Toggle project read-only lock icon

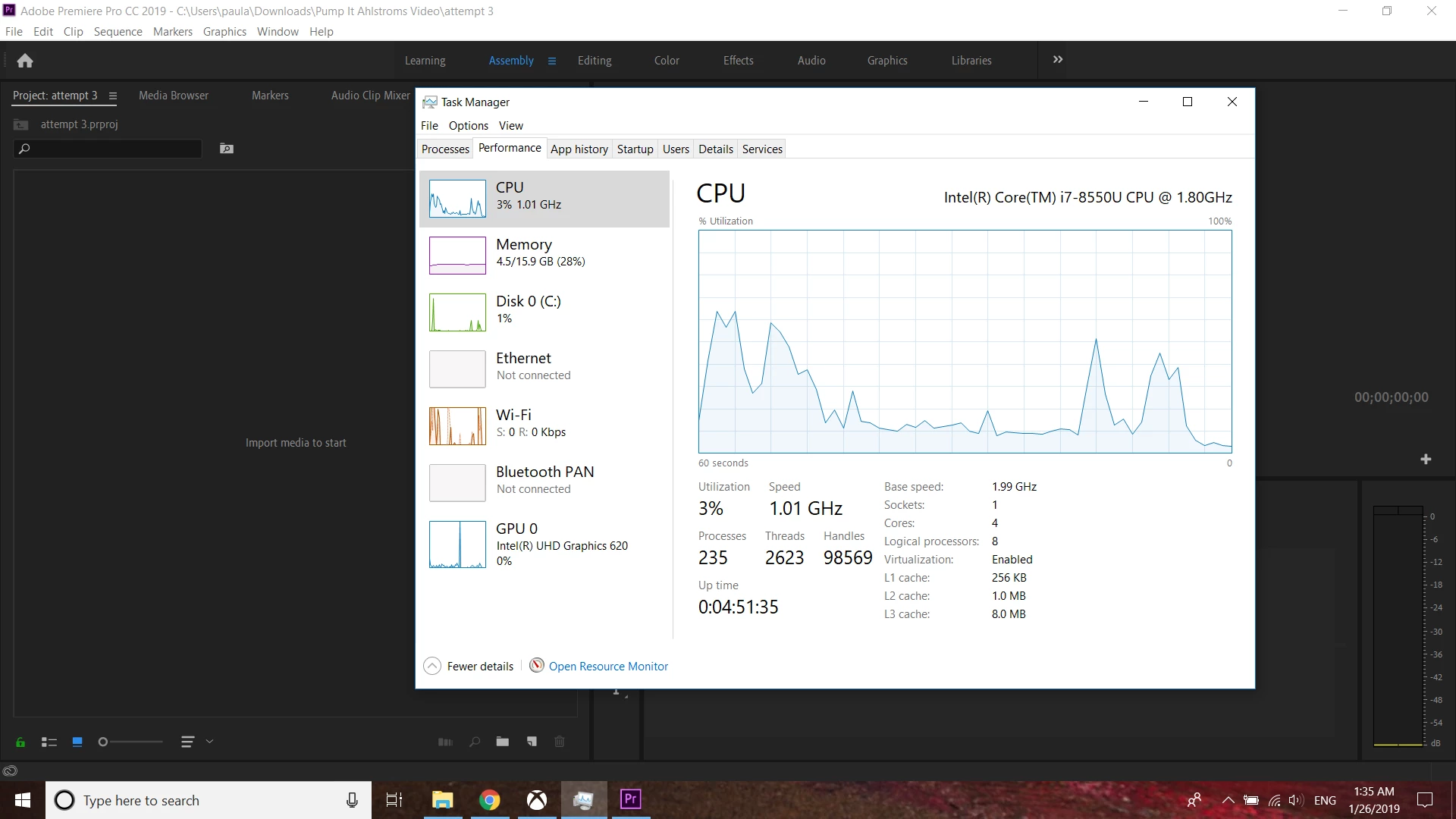point(20,742)
